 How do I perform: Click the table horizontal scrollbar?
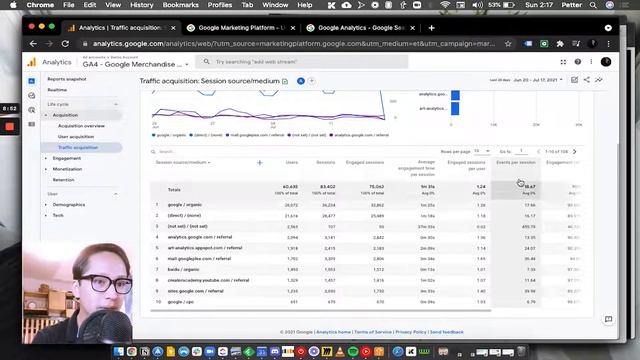point(321,311)
